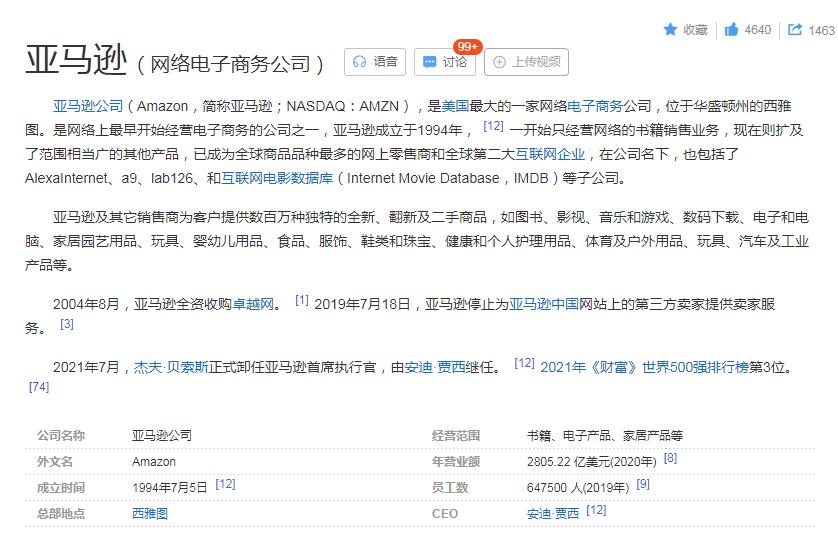Click reference [3] after 卖家服务
The width and height of the screenshot is (838, 545).
(67, 324)
